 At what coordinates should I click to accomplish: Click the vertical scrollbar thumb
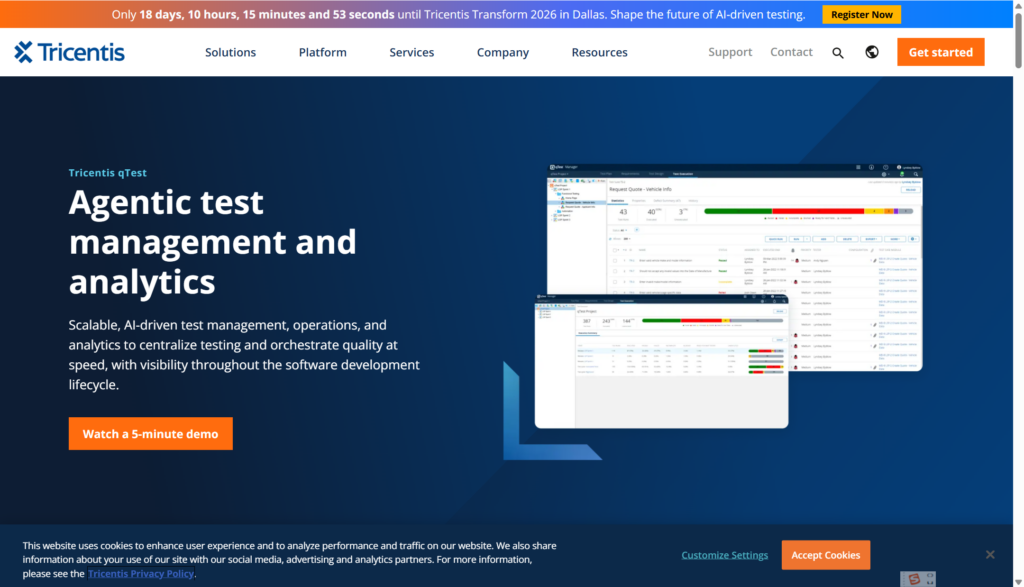[1018, 39]
